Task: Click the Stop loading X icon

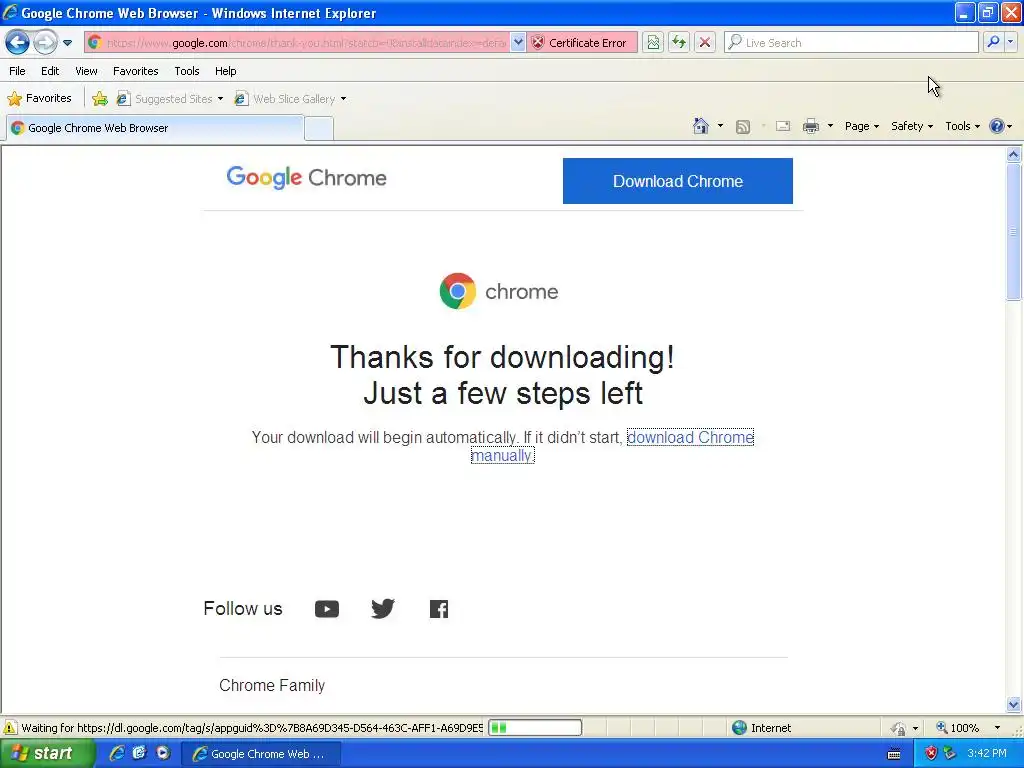Action: tap(705, 43)
